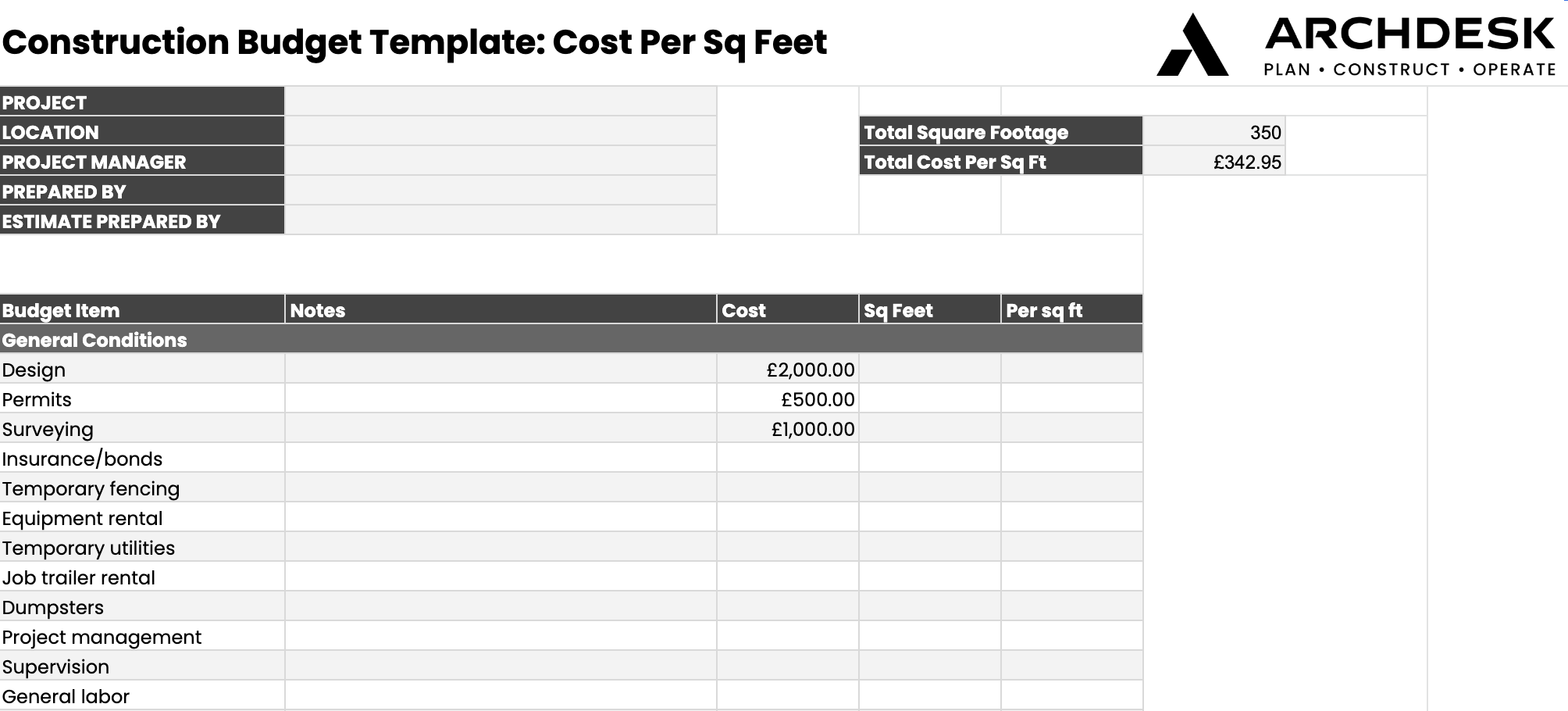Select the Design cost cell £2,000.00
Viewport: 1568px width, 711px height.
[787, 370]
